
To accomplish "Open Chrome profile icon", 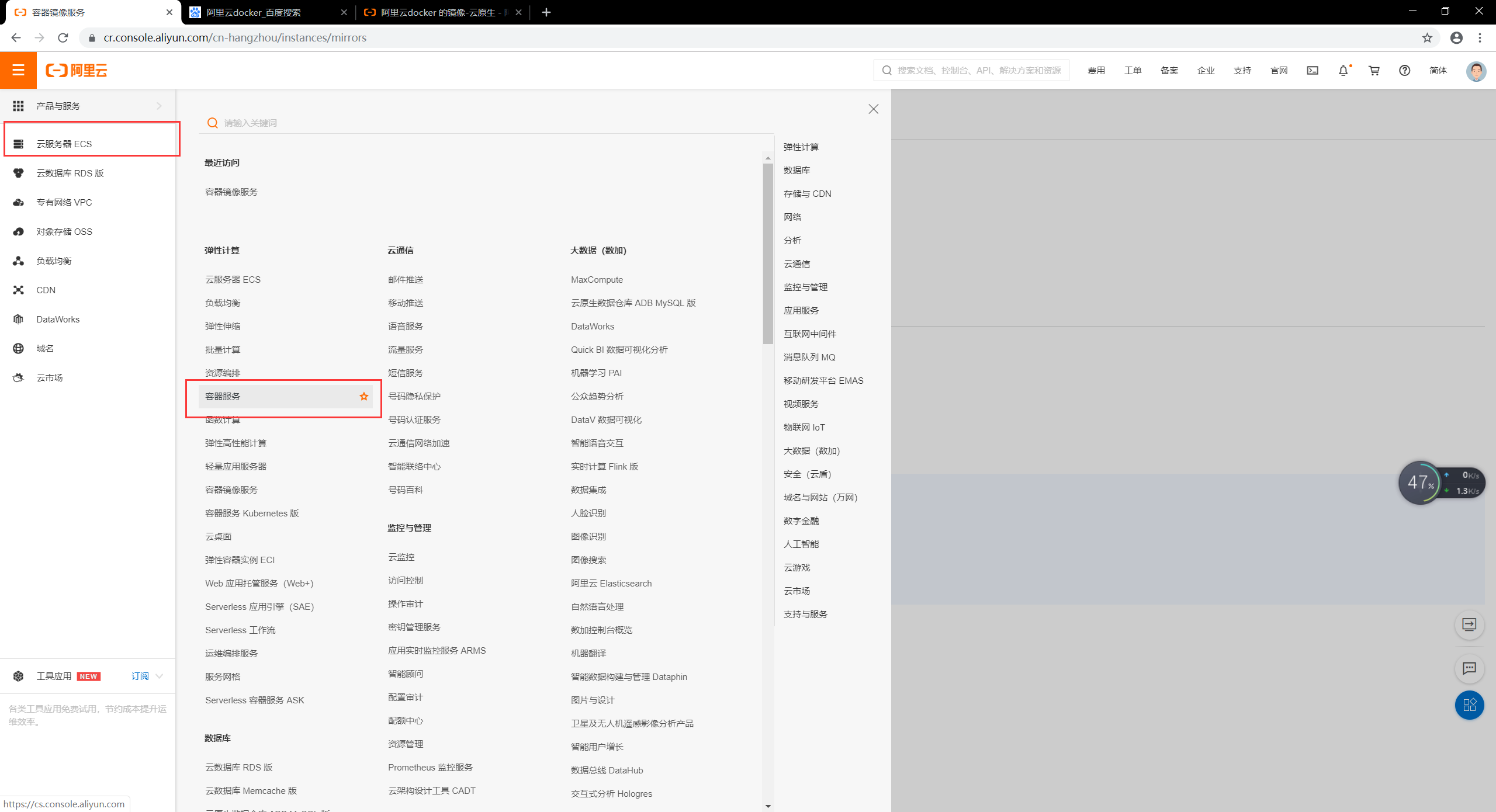I will coord(1456,37).
